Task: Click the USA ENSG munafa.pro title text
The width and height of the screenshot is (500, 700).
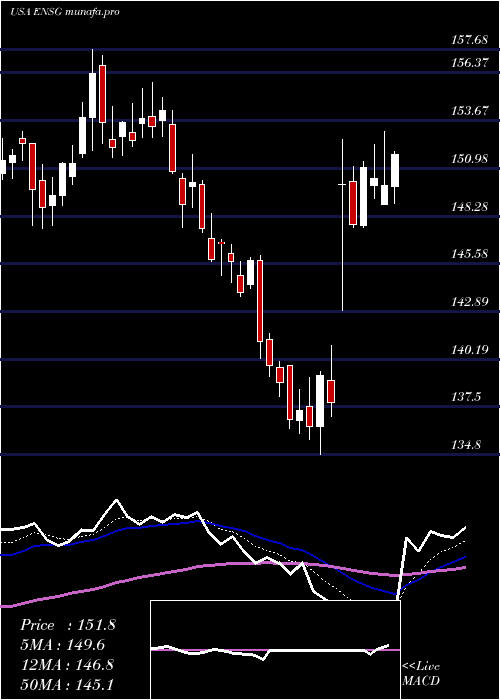Action: click(65, 12)
